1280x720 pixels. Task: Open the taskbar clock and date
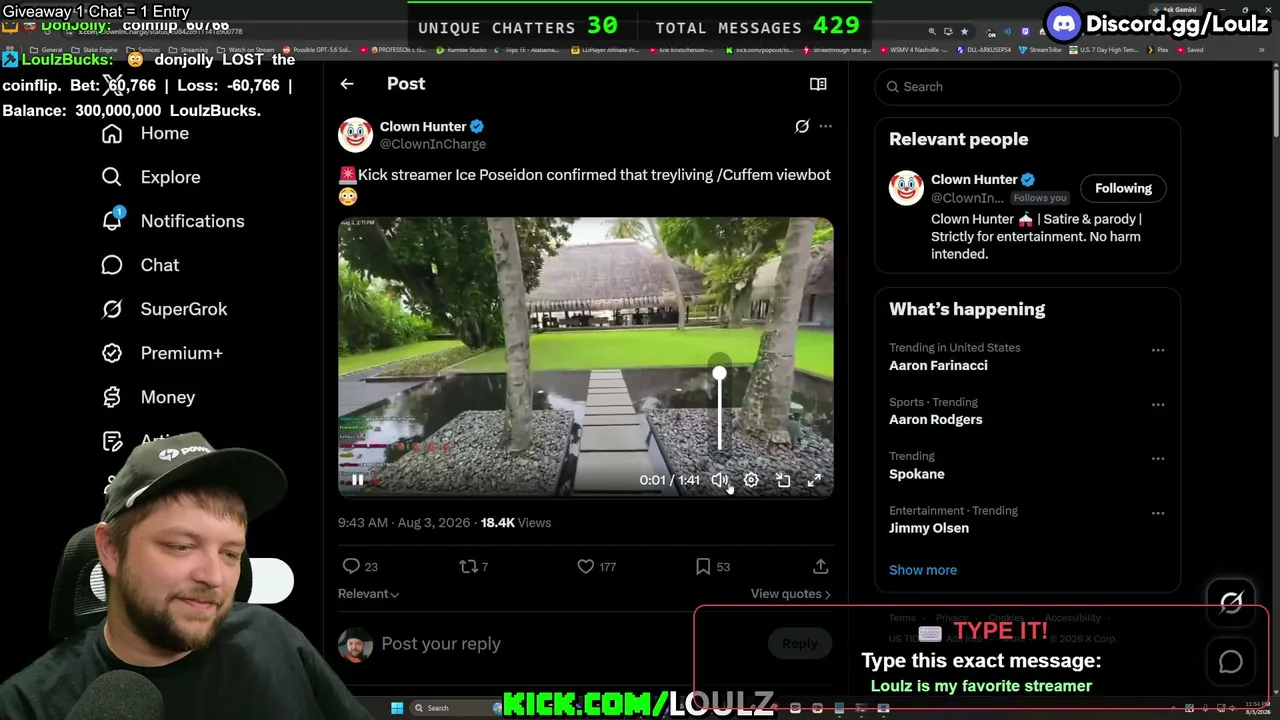pyautogui.click(x=1256, y=708)
